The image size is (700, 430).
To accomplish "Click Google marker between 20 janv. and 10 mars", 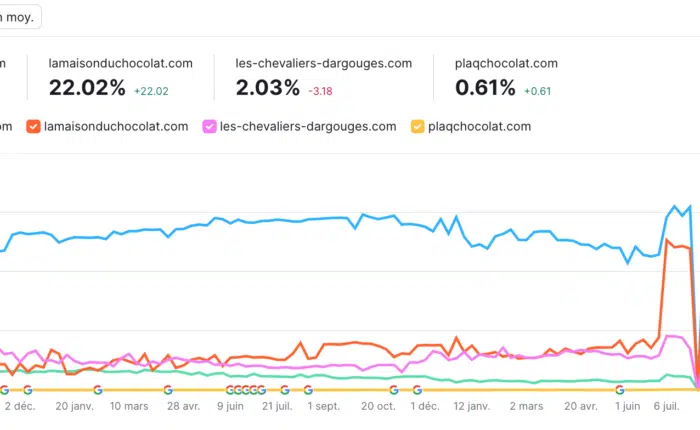I will click(x=97, y=390).
